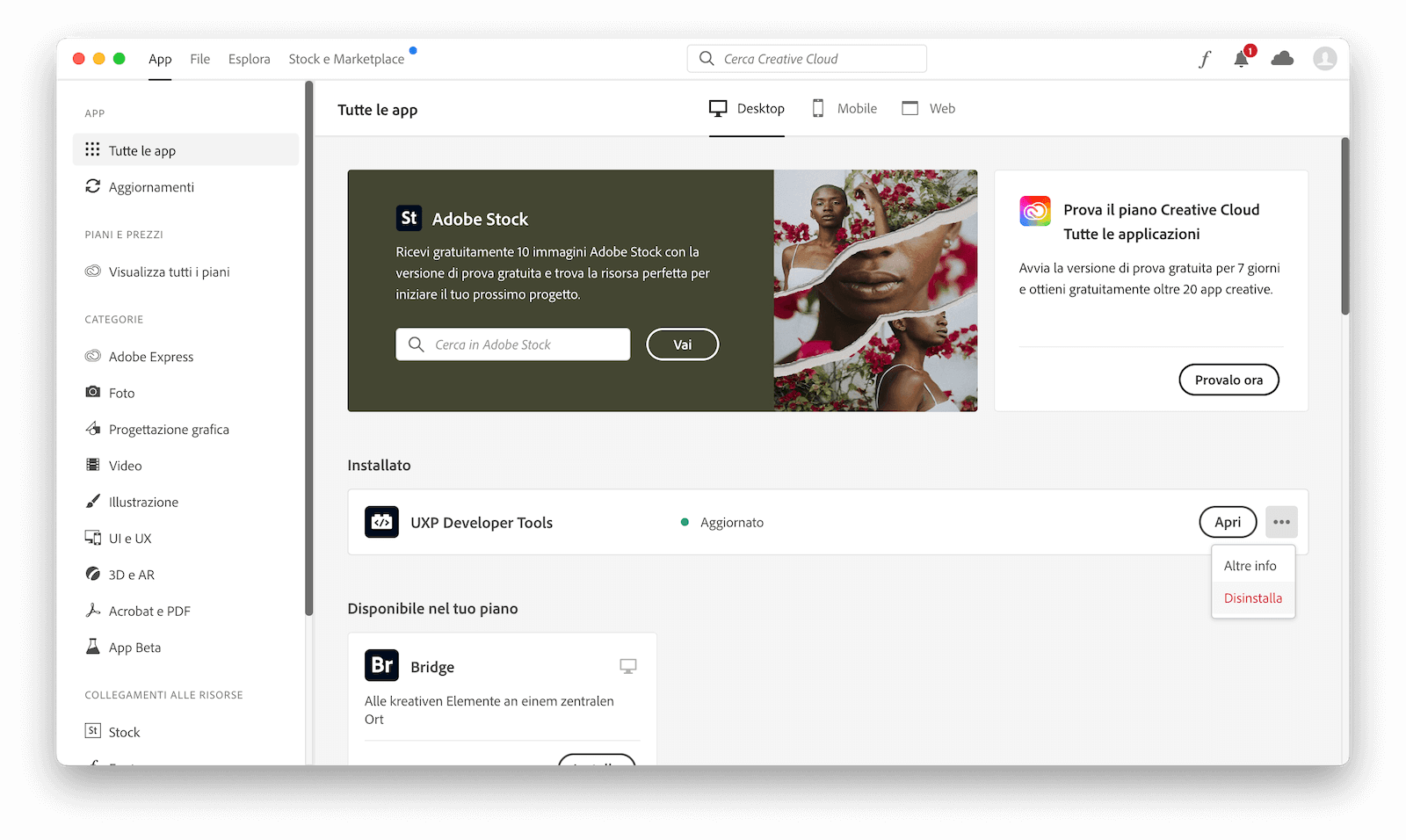
Task: Click the Aggiornato status text
Action: [x=732, y=523]
